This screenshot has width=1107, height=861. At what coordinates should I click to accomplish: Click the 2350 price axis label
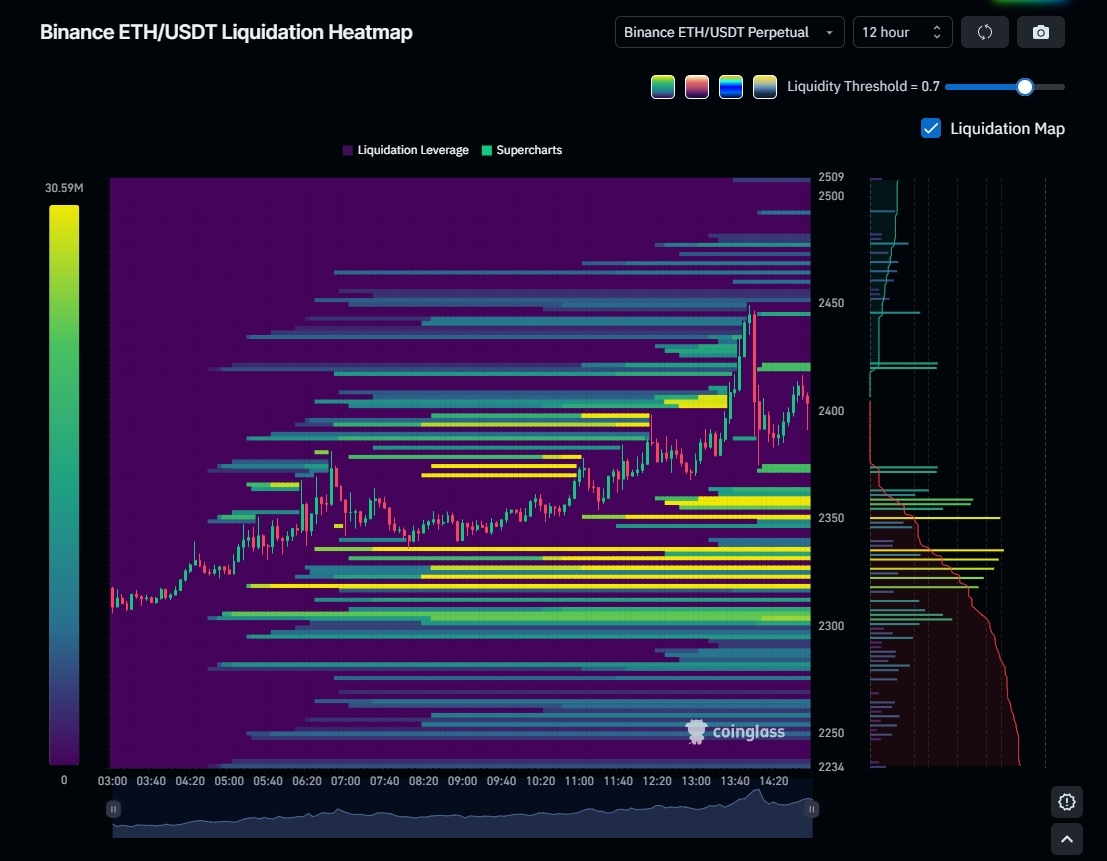click(831, 518)
